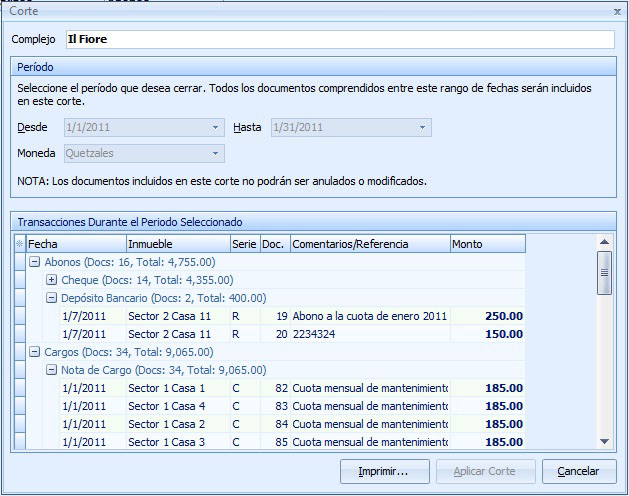Viewport: 629px width, 496px height.
Task: Click the Complejo field showing Il Fiore
Action: (x=338, y=39)
